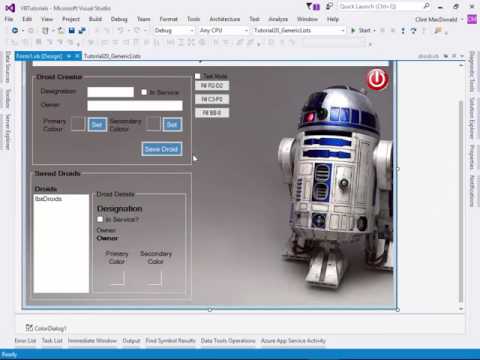
Task: Close the NewLab [Design] tab
Action: [x=77, y=56]
